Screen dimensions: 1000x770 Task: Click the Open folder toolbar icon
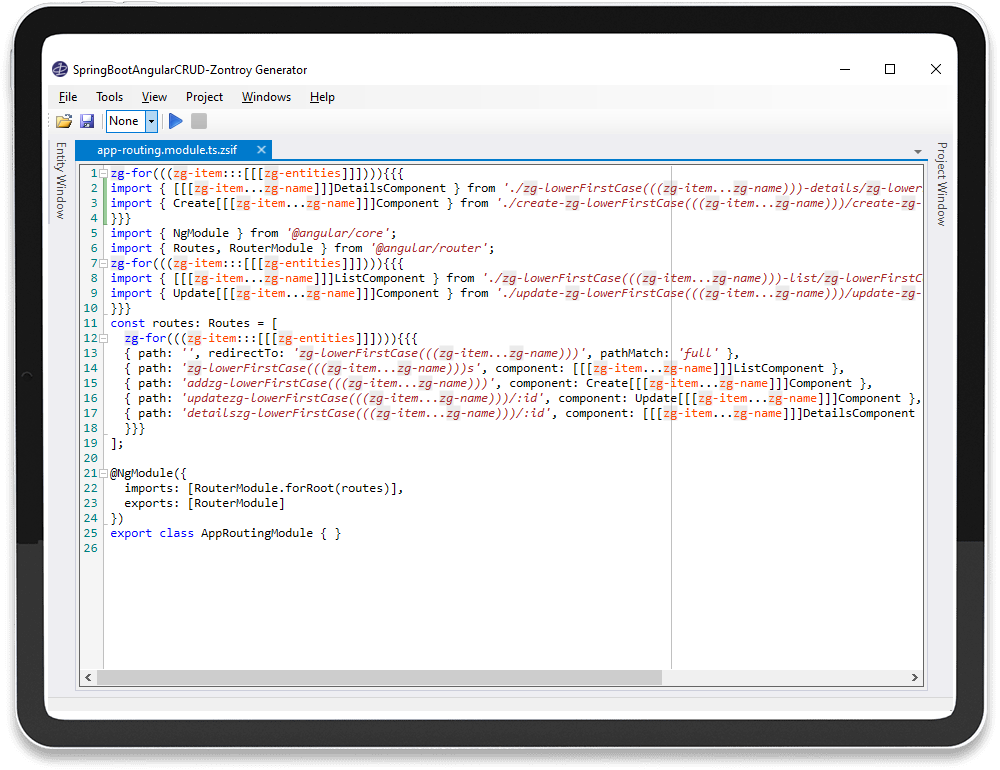point(63,121)
